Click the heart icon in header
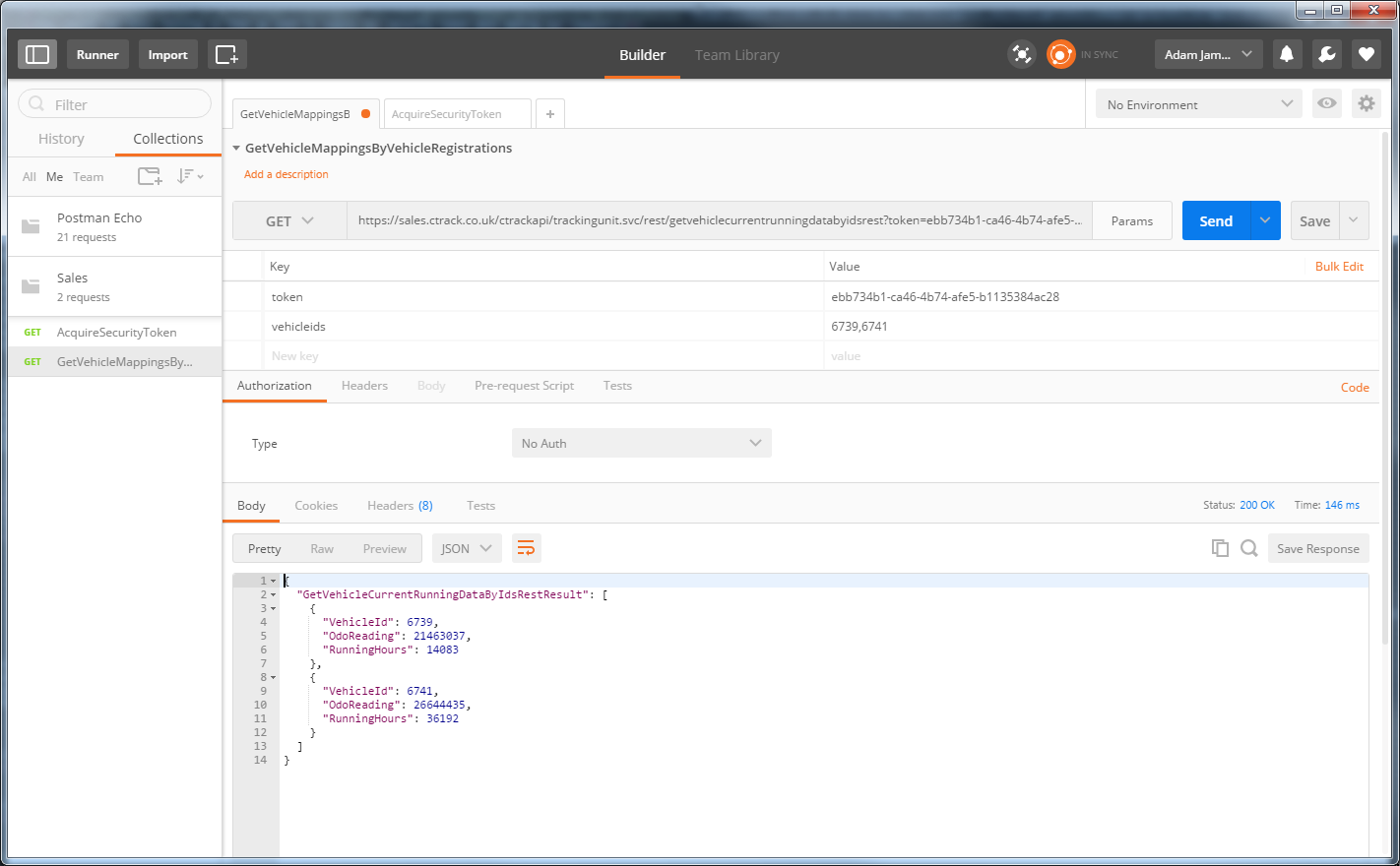 [1366, 54]
